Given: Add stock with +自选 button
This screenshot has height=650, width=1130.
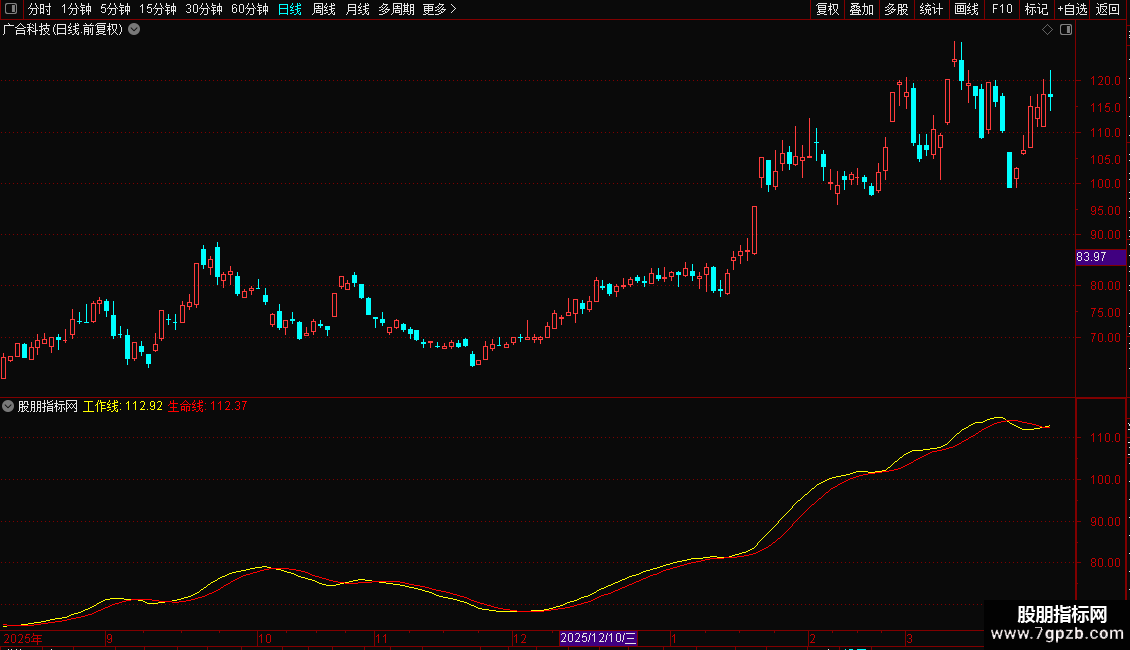Looking at the screenshot, I should click(1072, 9).
